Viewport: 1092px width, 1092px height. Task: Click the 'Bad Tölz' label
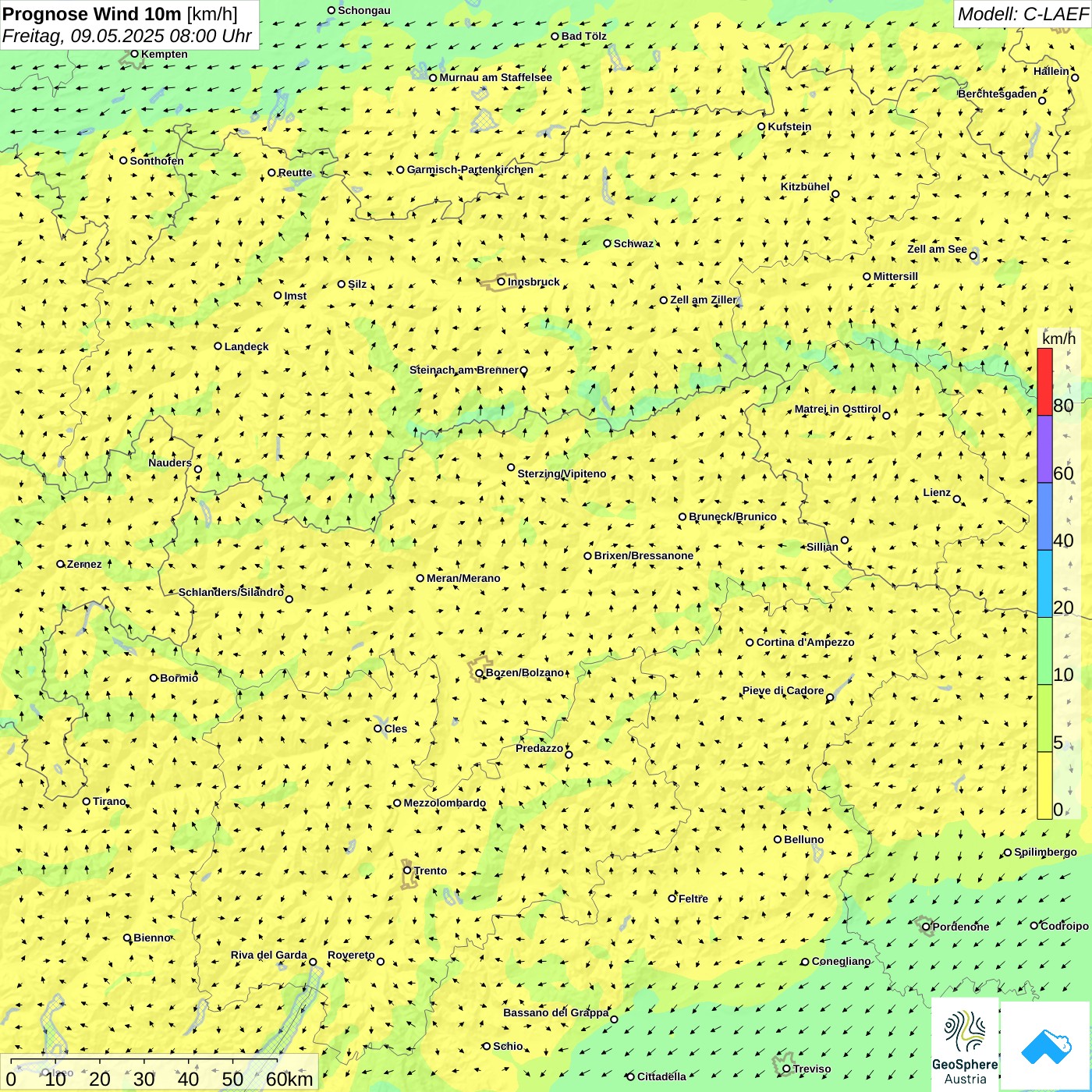point(583,36)
